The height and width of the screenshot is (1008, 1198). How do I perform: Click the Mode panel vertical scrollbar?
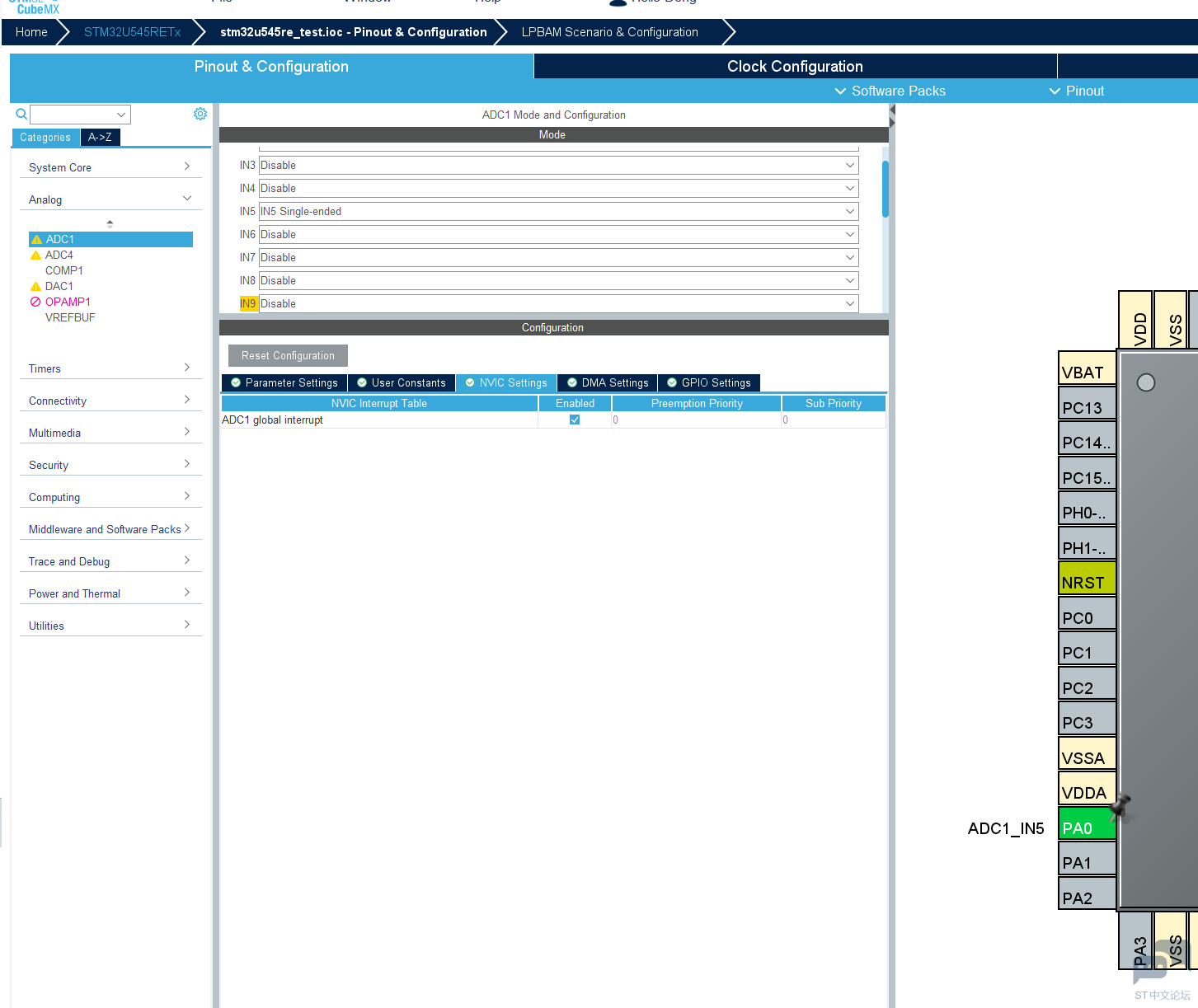click(x=886, y=189)
